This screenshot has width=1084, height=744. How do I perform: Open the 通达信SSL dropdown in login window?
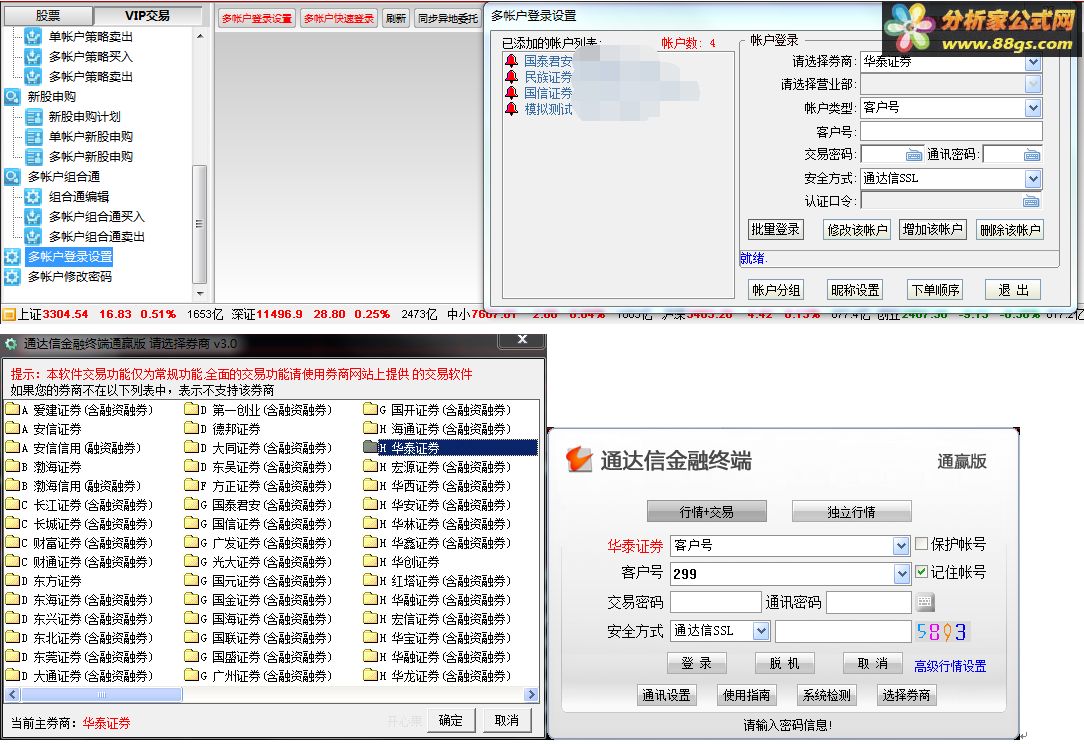click(760, 631)
